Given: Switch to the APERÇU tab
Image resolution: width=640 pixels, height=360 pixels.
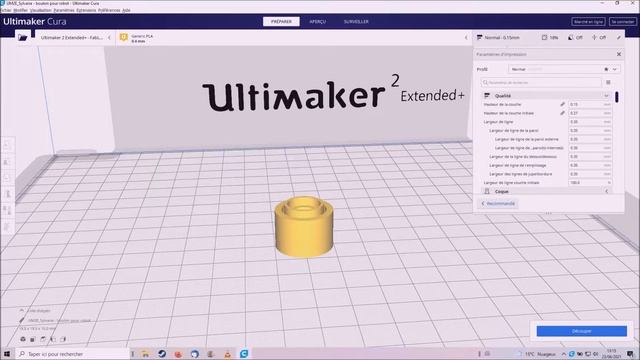Looking at the screenshot, I should [318, 22].
